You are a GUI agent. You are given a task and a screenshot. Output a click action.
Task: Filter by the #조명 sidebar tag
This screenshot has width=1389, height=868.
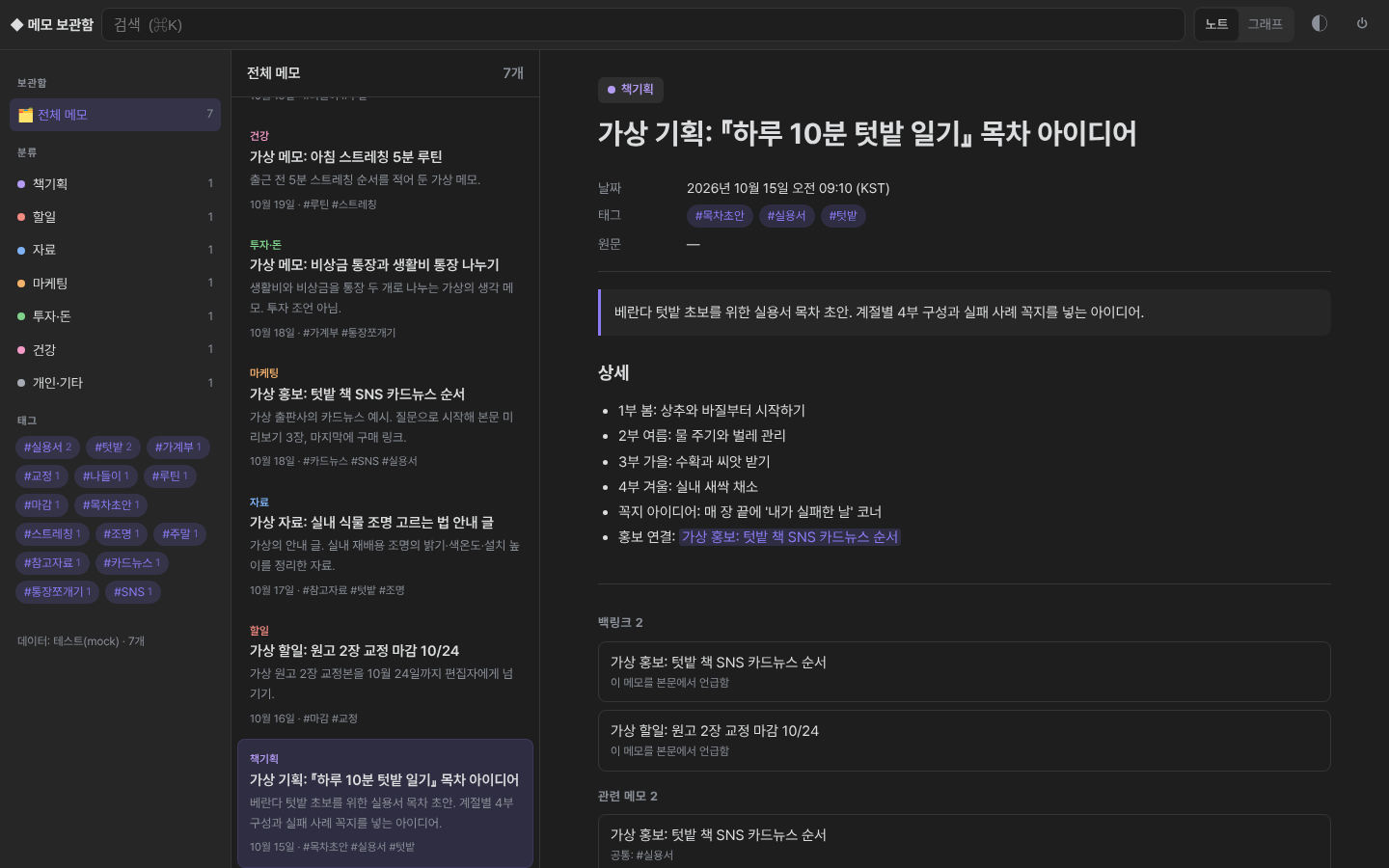(123, 534)
